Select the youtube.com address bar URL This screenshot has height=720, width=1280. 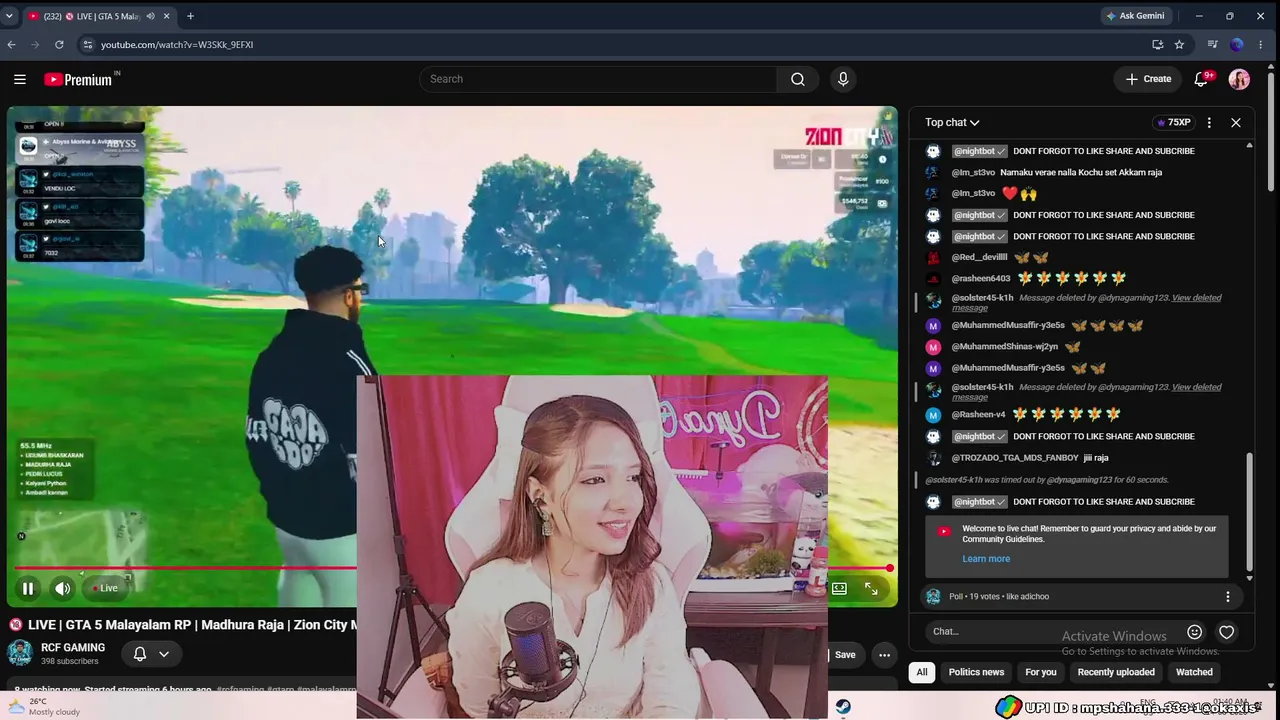pyautogui.click(x=177, y=45)
